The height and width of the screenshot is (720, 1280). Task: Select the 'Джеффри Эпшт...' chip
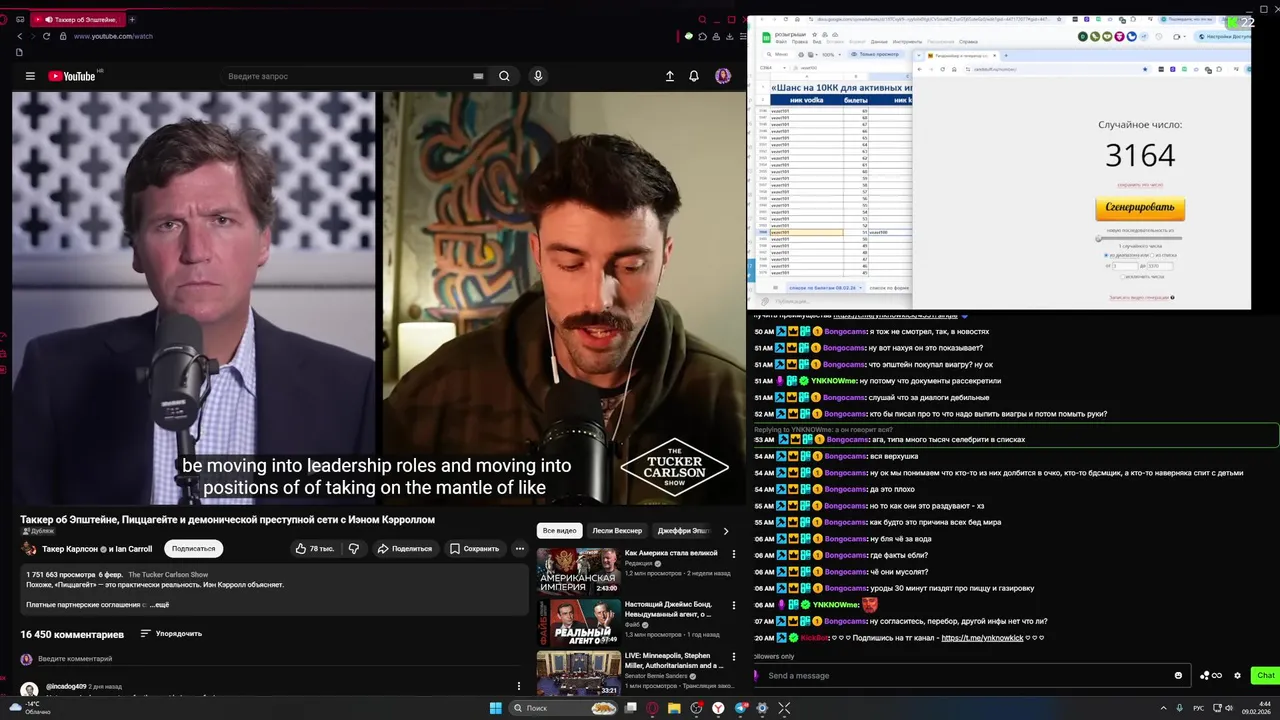pos(684,531)
